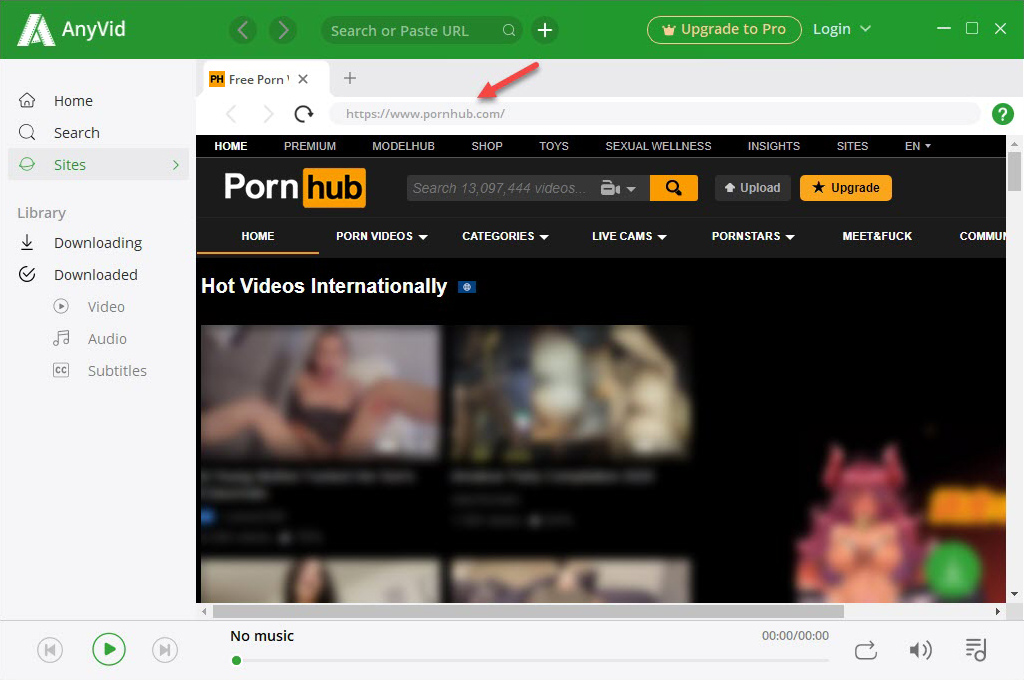Reload the current page
The width and height of the screenshot is (1024, 680).
[x=304, y=114]
